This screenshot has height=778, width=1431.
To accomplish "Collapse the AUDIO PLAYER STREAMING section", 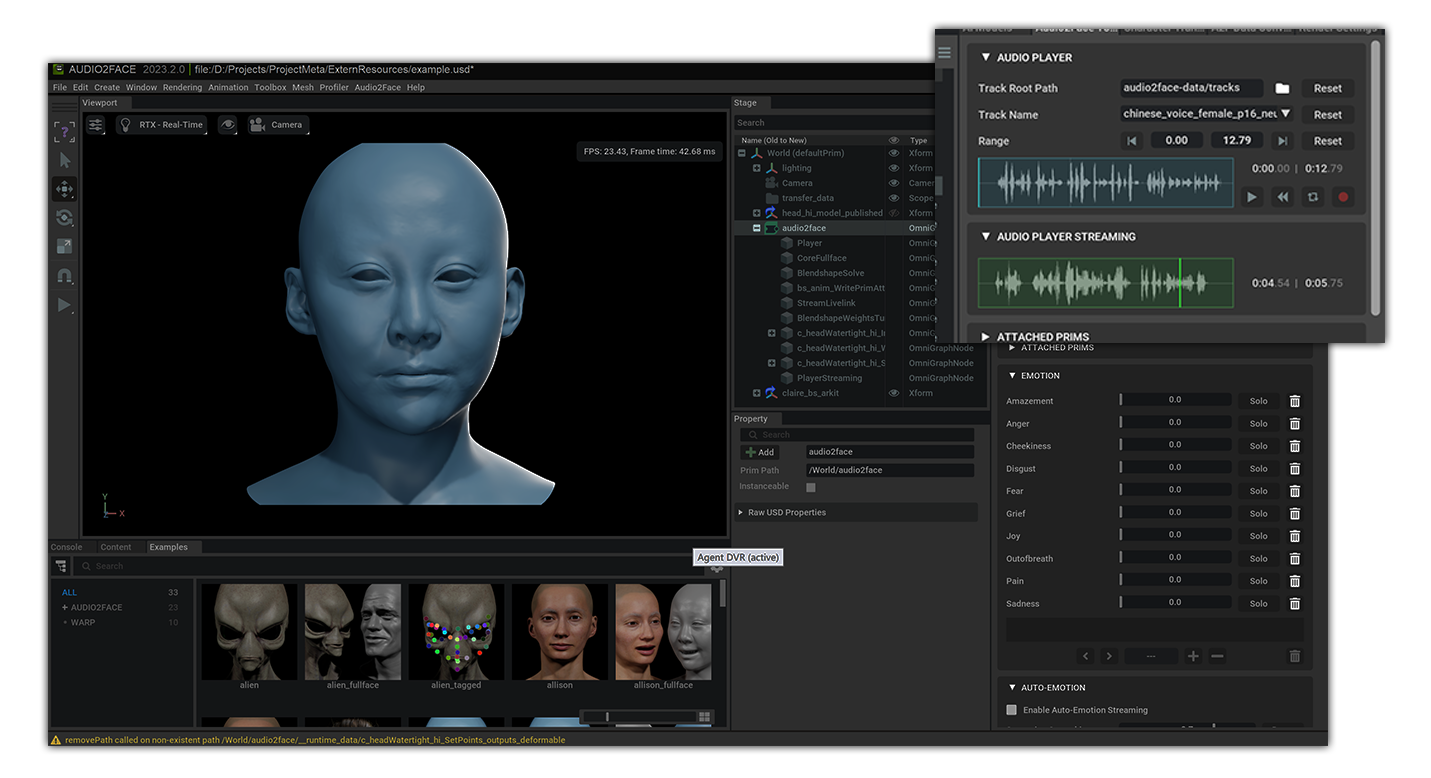I will (x=985, y=237).
